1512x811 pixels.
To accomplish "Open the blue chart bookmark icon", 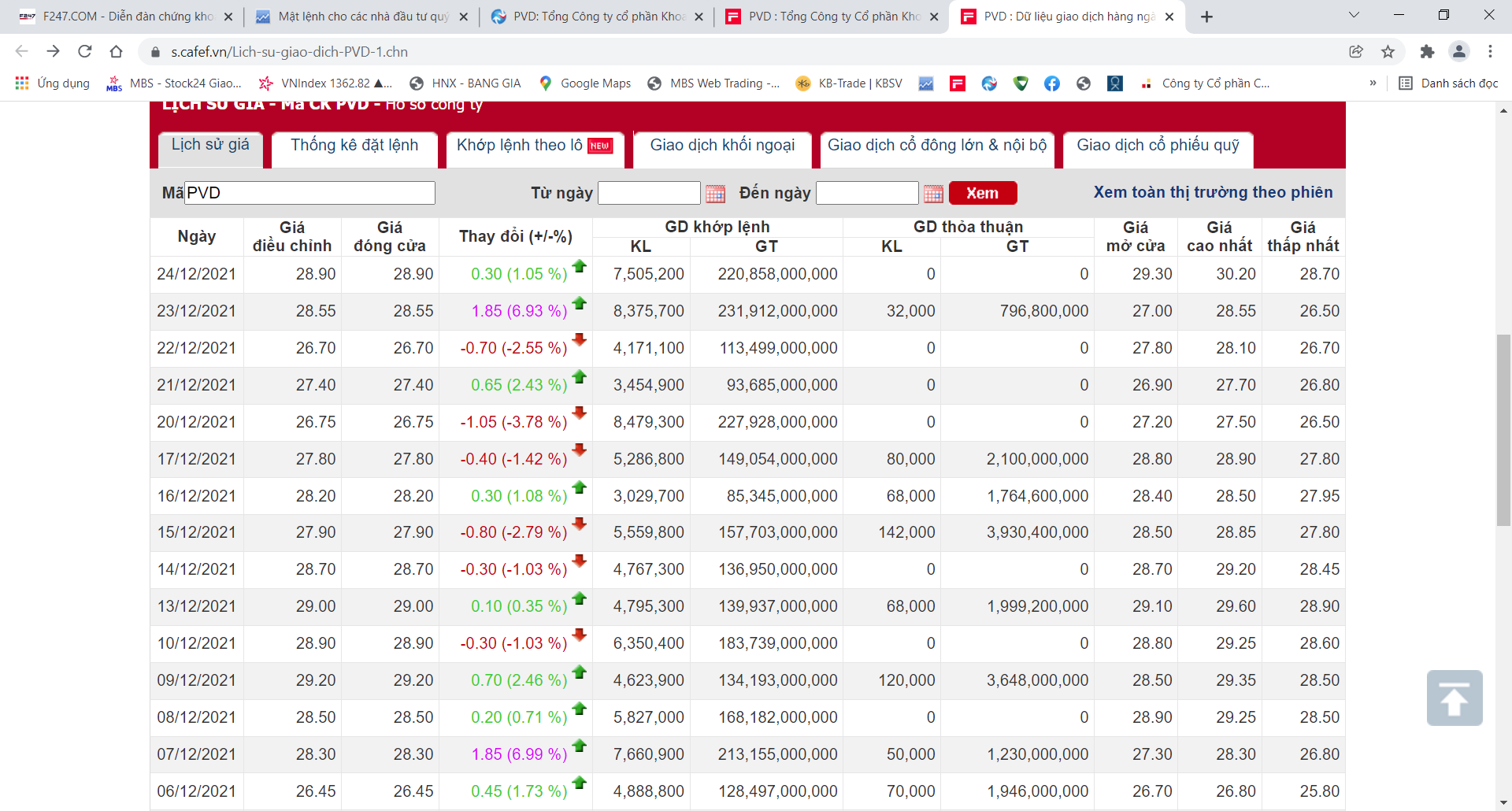I will [926, 83].
